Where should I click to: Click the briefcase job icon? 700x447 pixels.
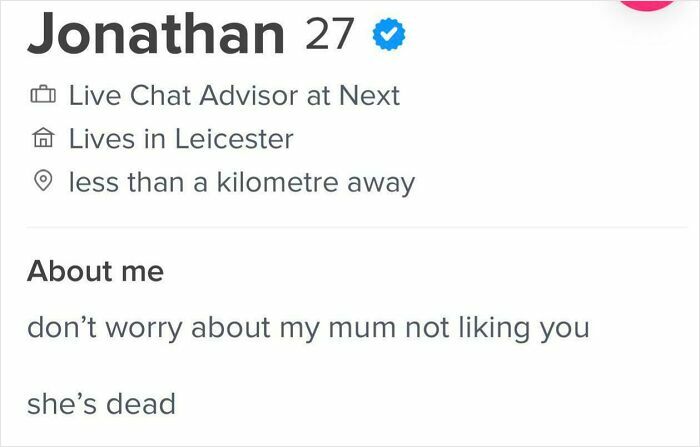click(x=43, y=97)
